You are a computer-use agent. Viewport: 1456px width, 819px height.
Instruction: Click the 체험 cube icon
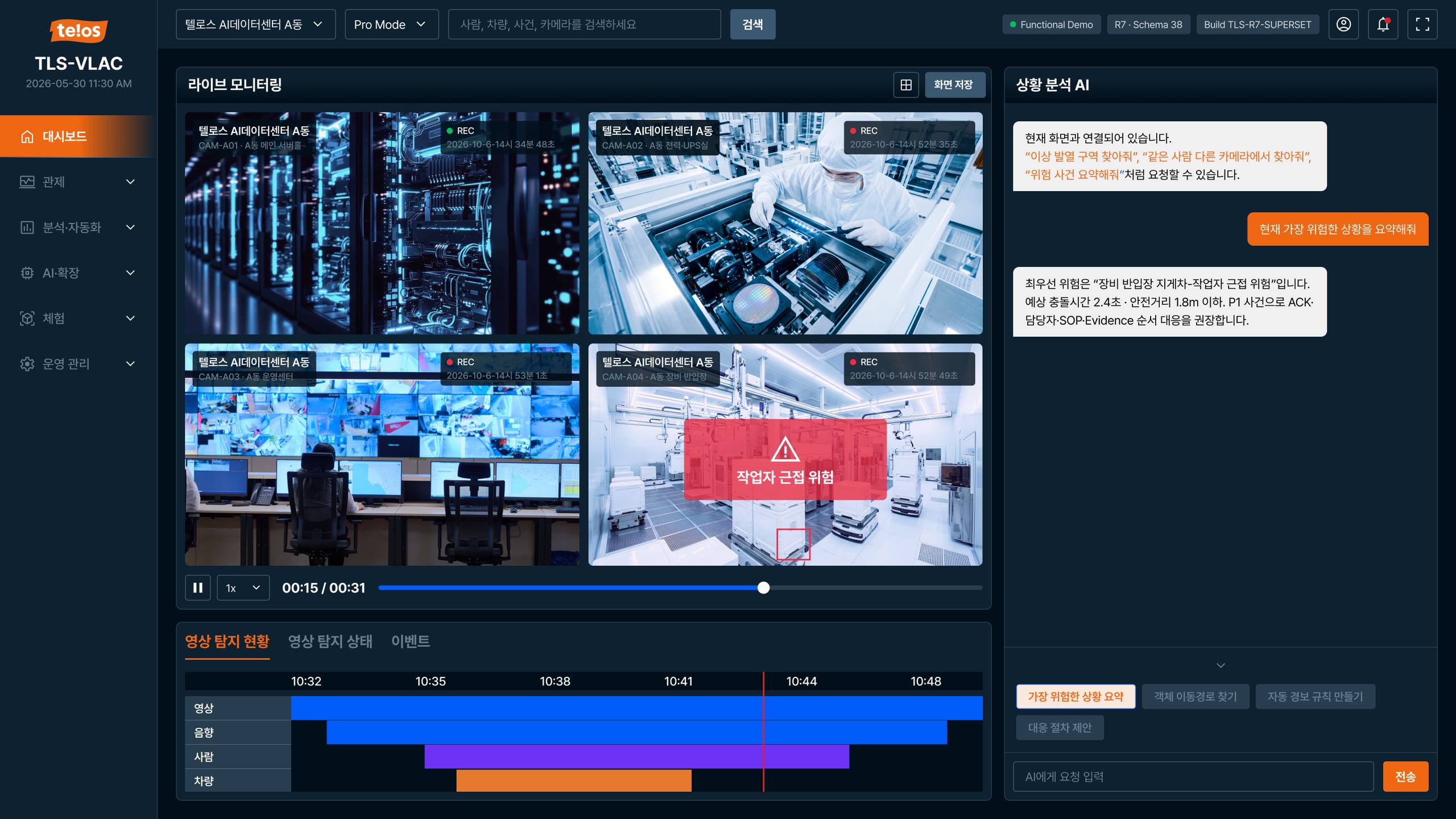click(27, 318)
